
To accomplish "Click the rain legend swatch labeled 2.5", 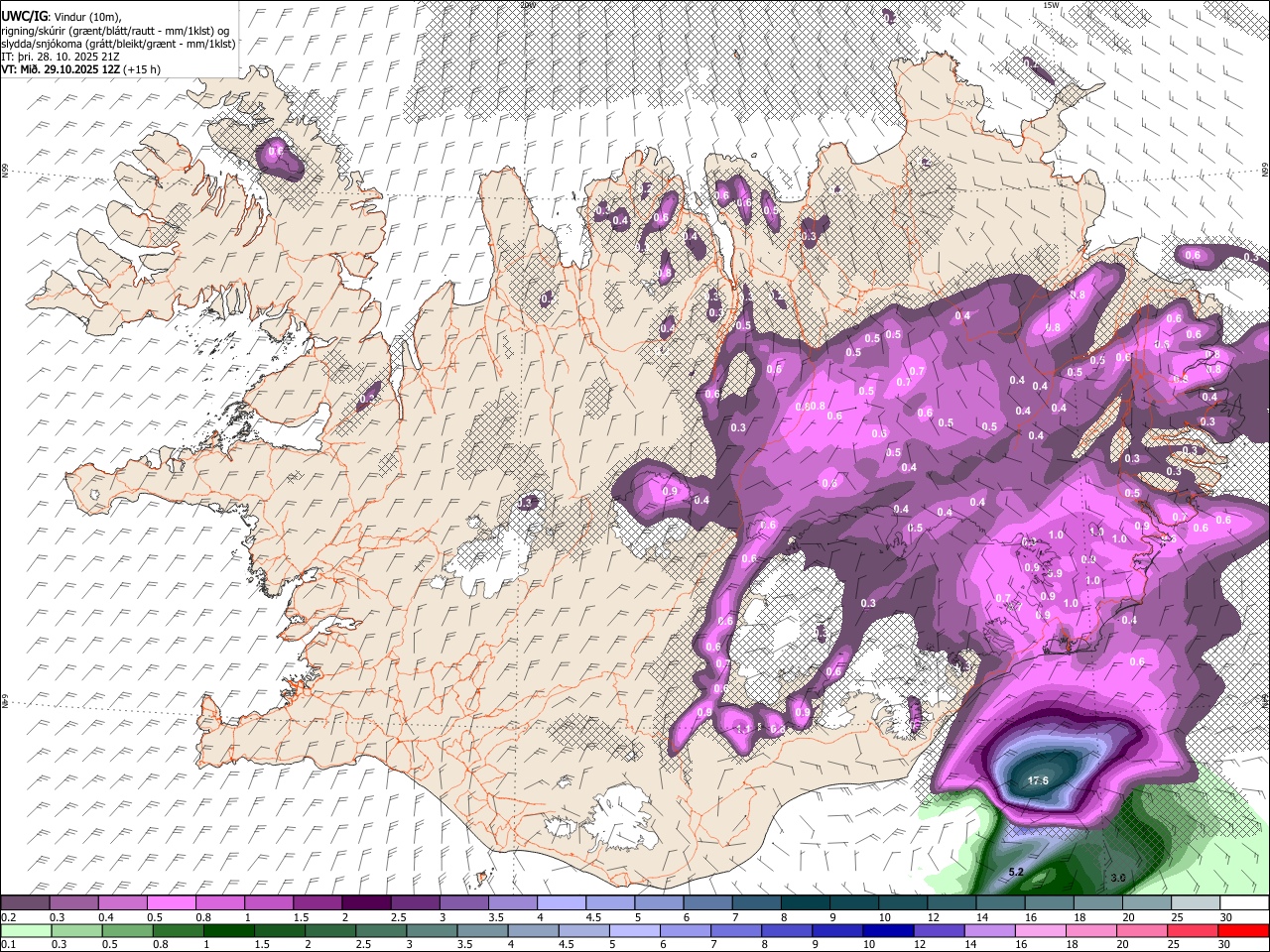I will coord(380,930).
